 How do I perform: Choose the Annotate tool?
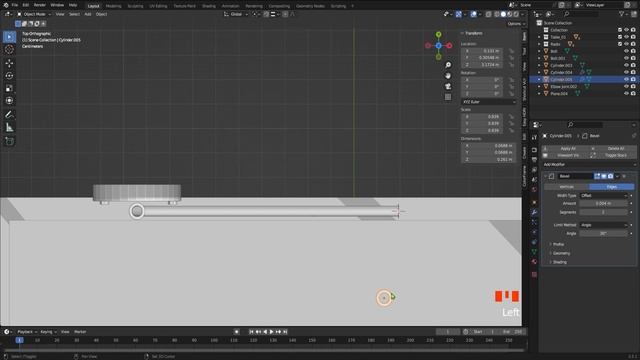9,115
